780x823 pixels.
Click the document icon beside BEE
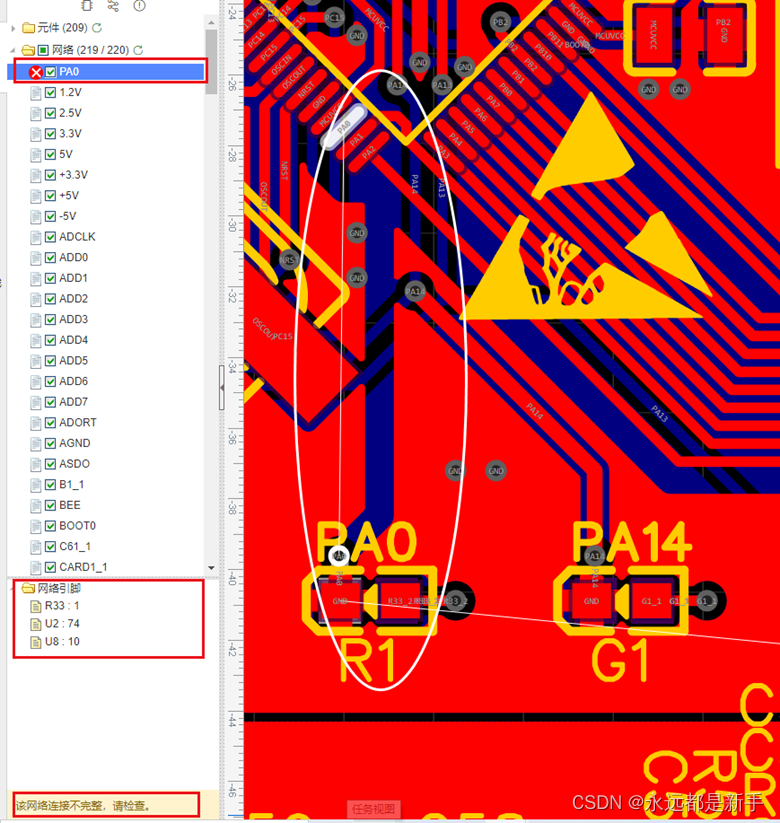[x=36, y=505]
